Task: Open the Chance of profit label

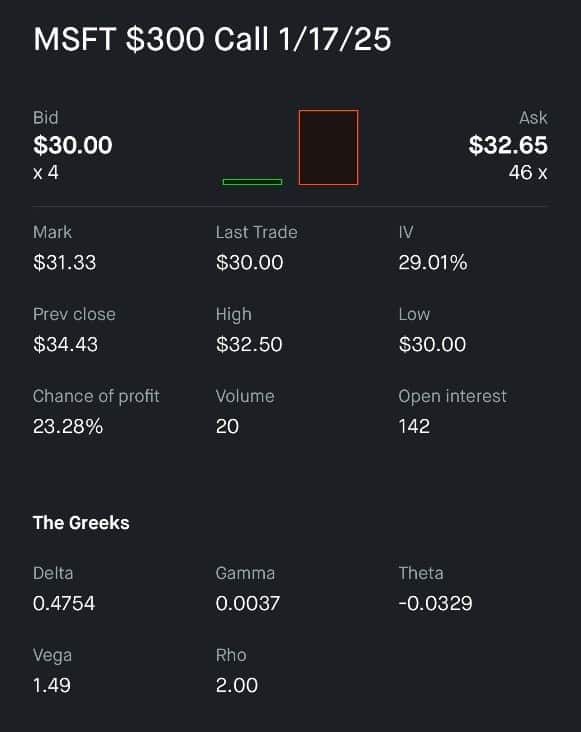Action: [96, 396]
